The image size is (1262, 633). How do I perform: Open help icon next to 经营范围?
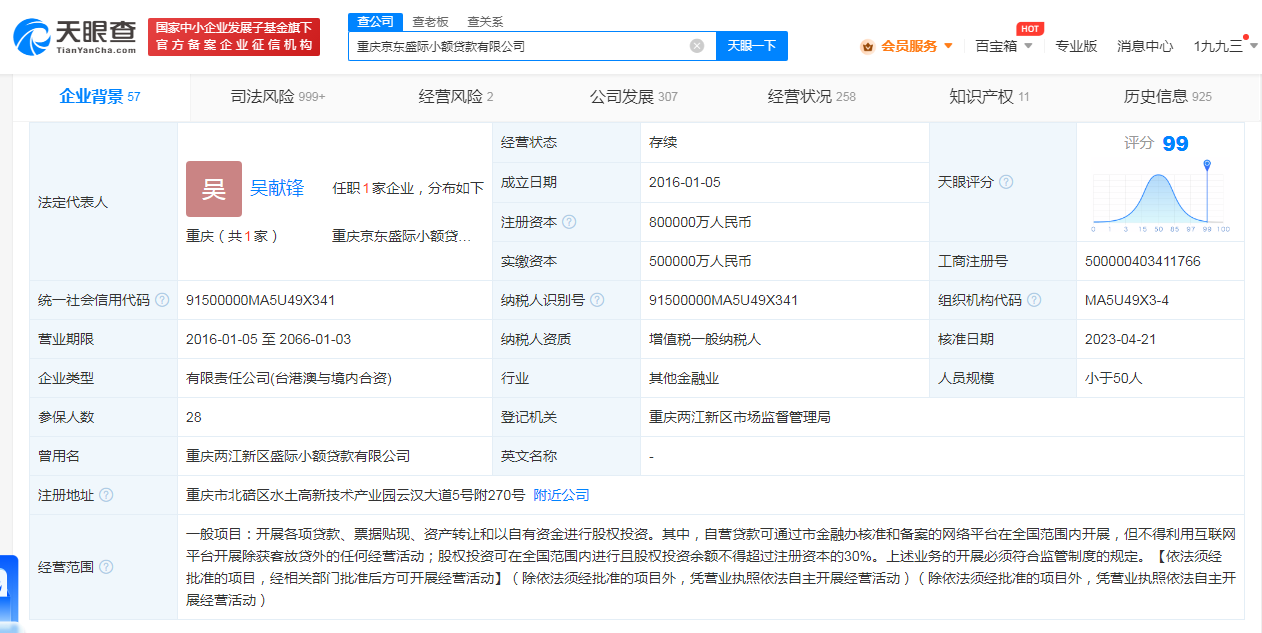click(x=106, y=567)
